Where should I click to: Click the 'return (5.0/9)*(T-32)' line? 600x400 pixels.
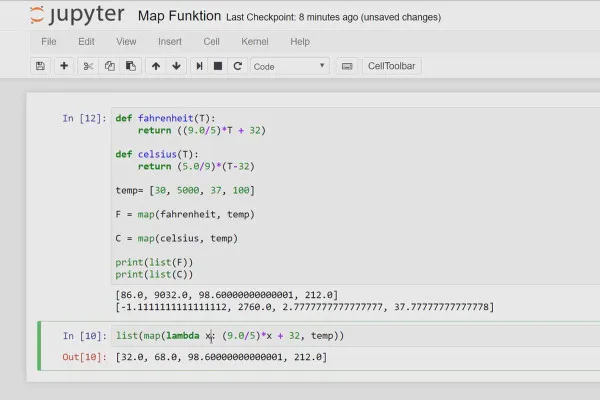click(x=196, y=167)
